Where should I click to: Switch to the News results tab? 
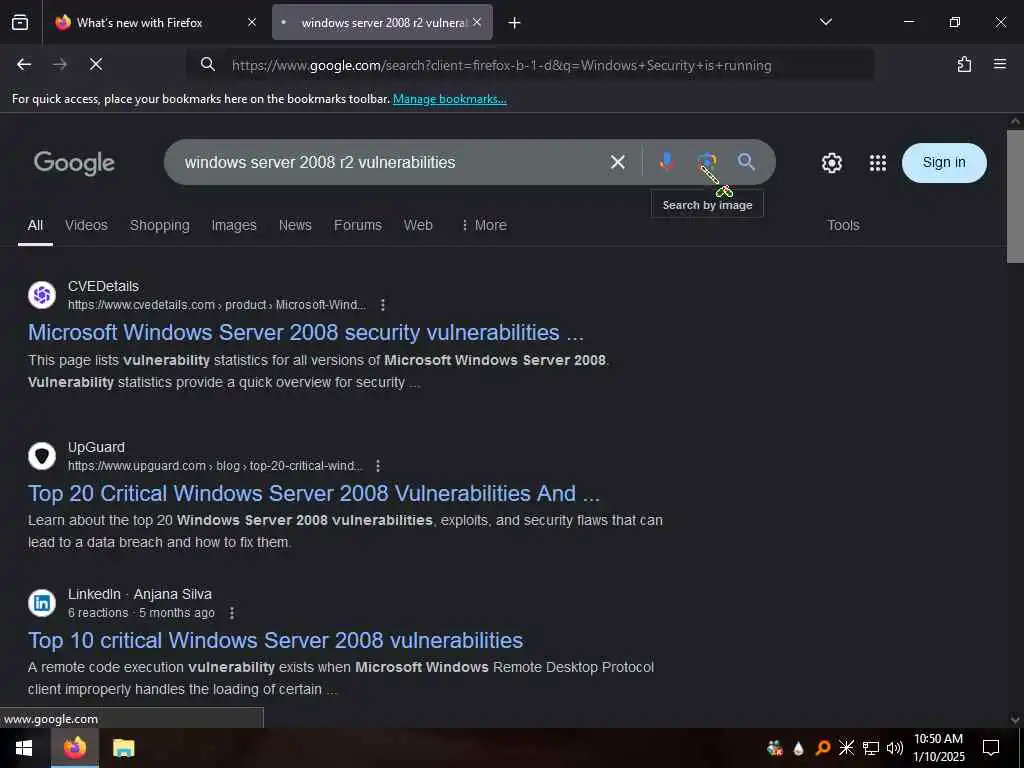coord(295,225)
